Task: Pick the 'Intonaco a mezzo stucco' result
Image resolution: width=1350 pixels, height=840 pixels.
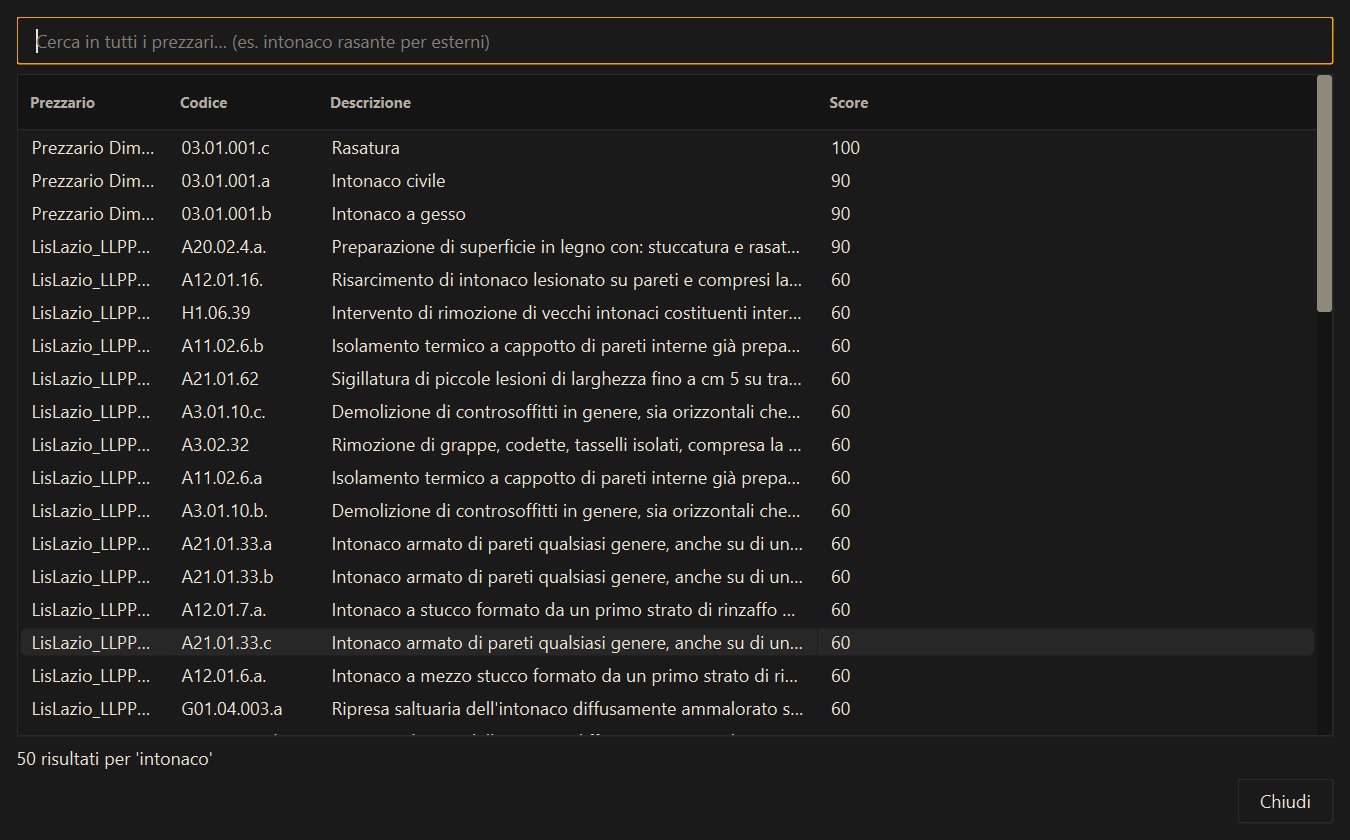Action: pos(667,676)
